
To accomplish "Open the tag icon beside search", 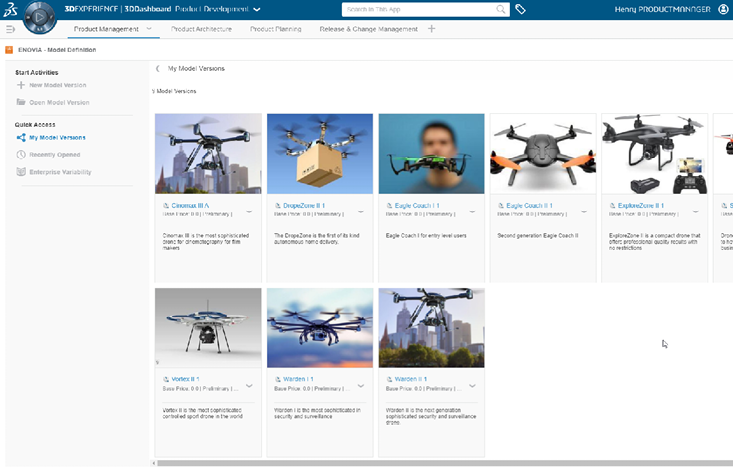I will click(x=520, y=9).
